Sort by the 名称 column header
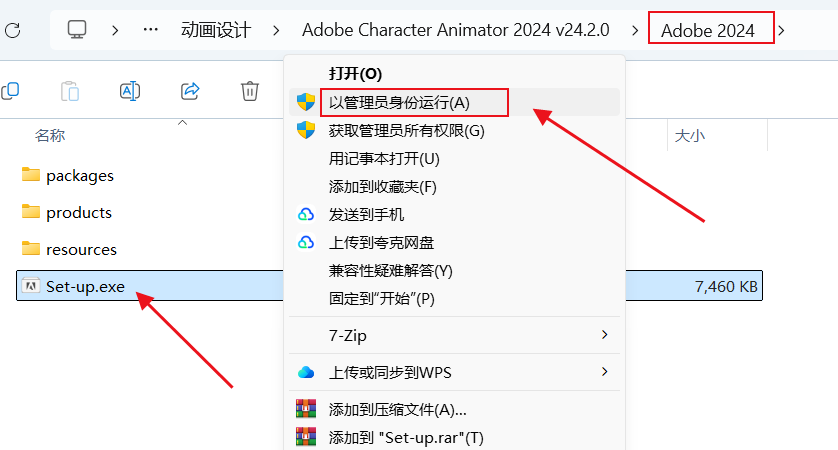This screenshot has height=450, width=838. [50, 135]
